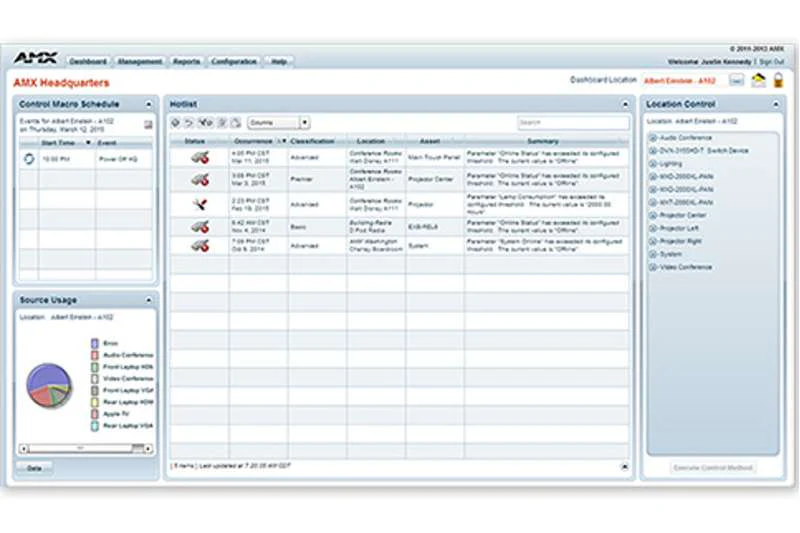
Task: Click the AMX logo
Action: 36,58
